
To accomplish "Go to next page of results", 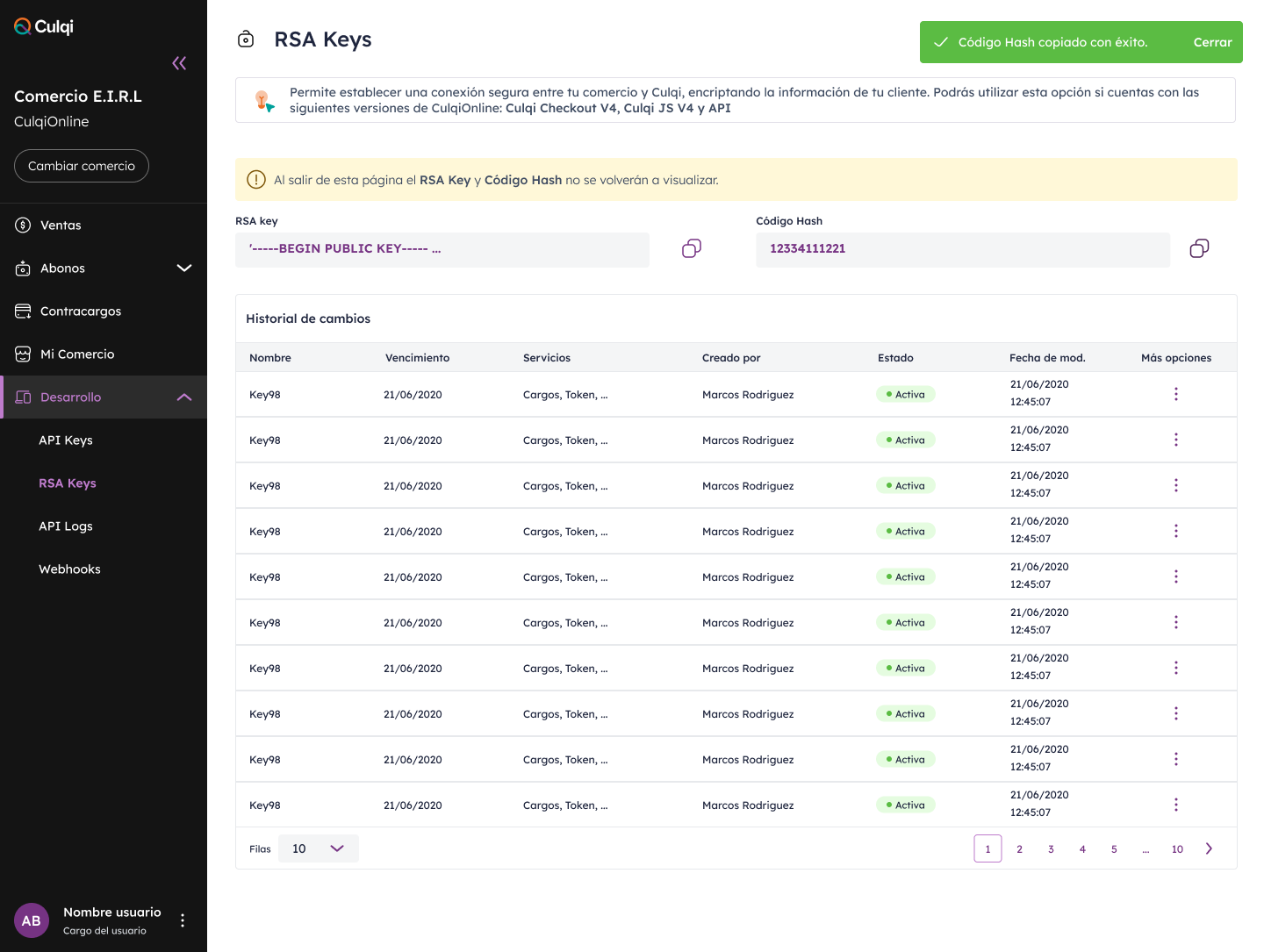I will point(1209,848).
